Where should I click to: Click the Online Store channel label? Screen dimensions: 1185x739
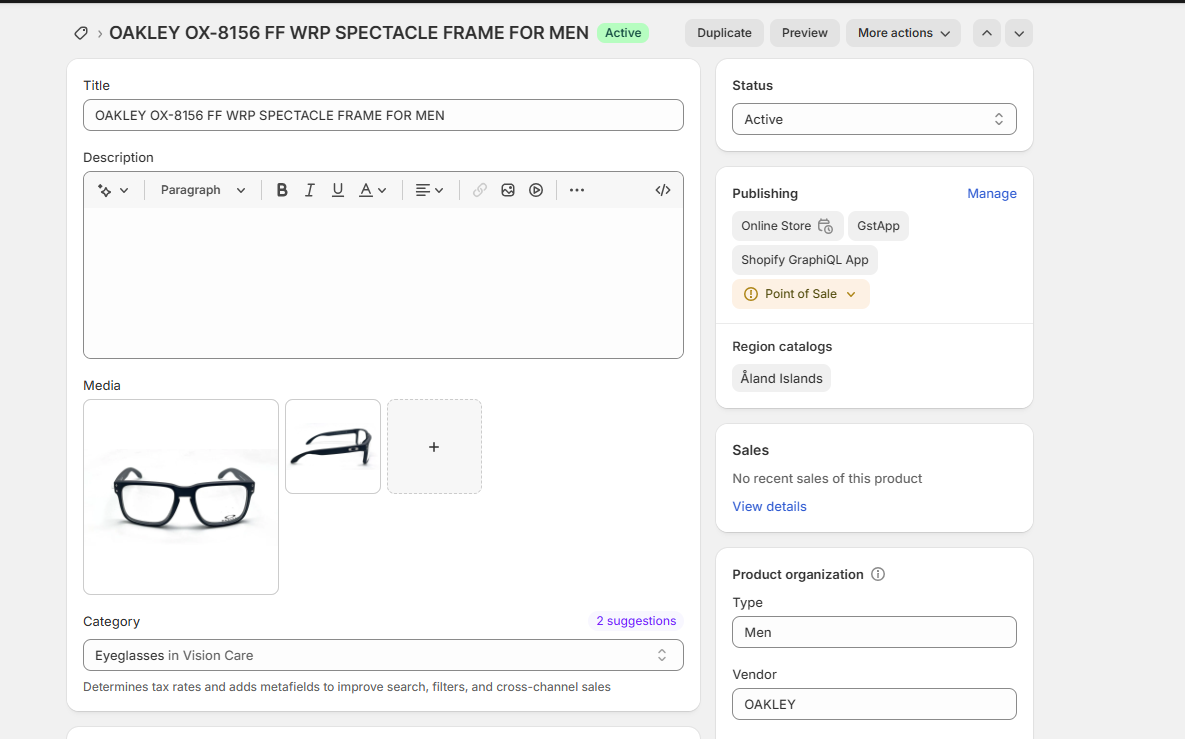(x=775, y=226)
